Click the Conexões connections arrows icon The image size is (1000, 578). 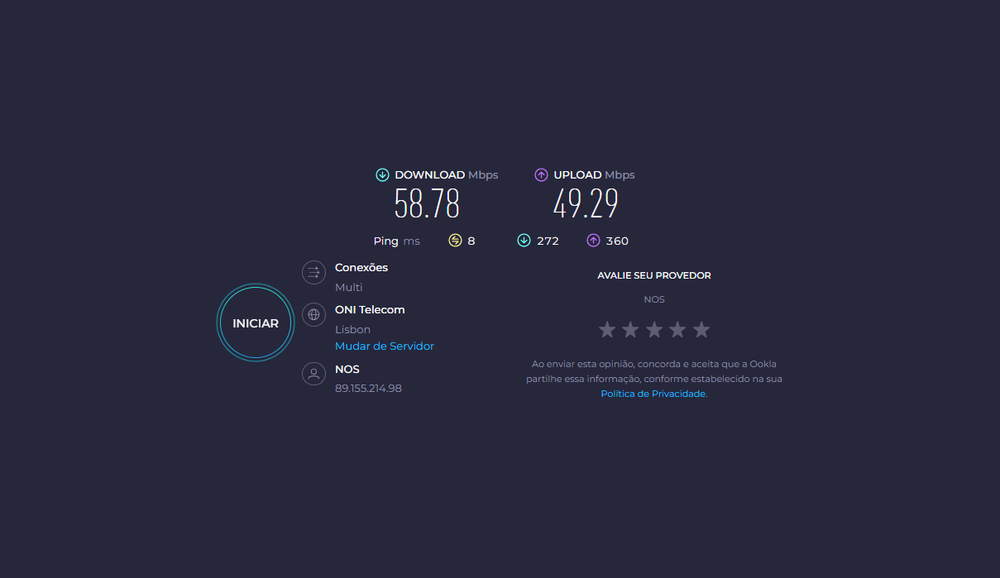[x=314, y=272]
